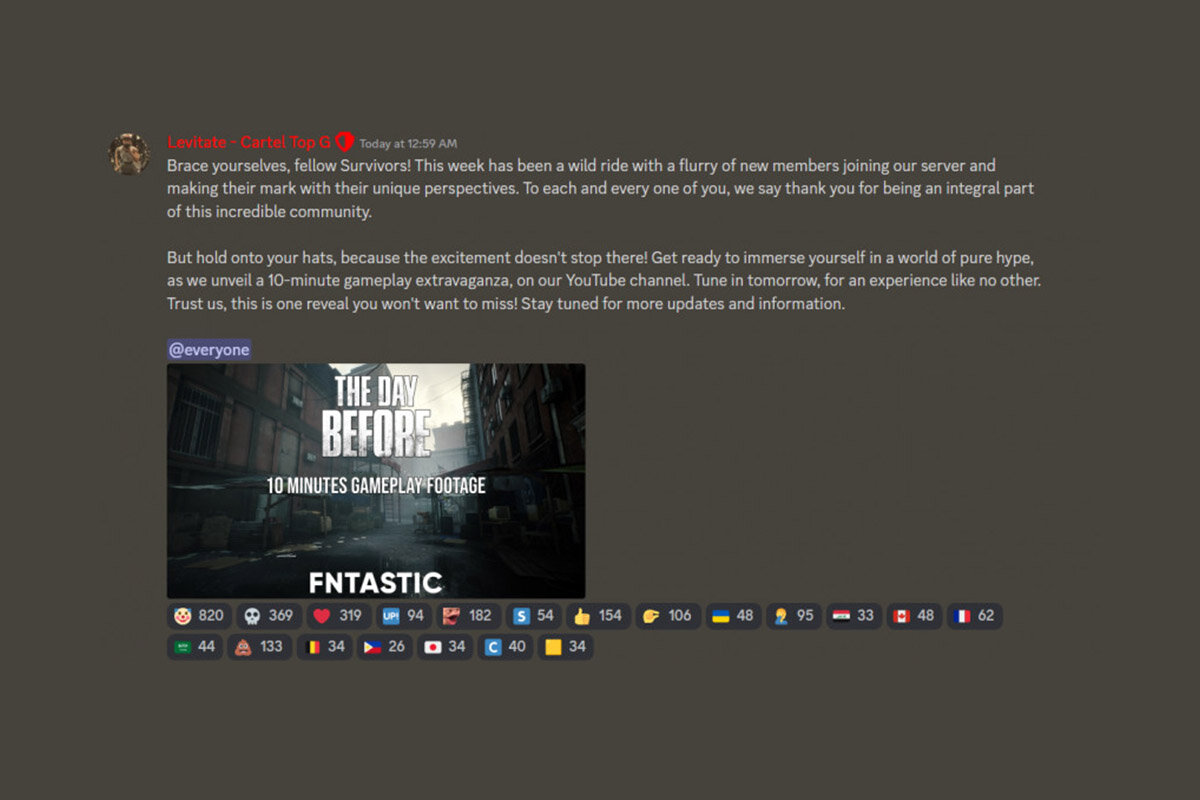Click the facepalm person reaction with 95
1200x800 pixels.
tap(794, 616)
